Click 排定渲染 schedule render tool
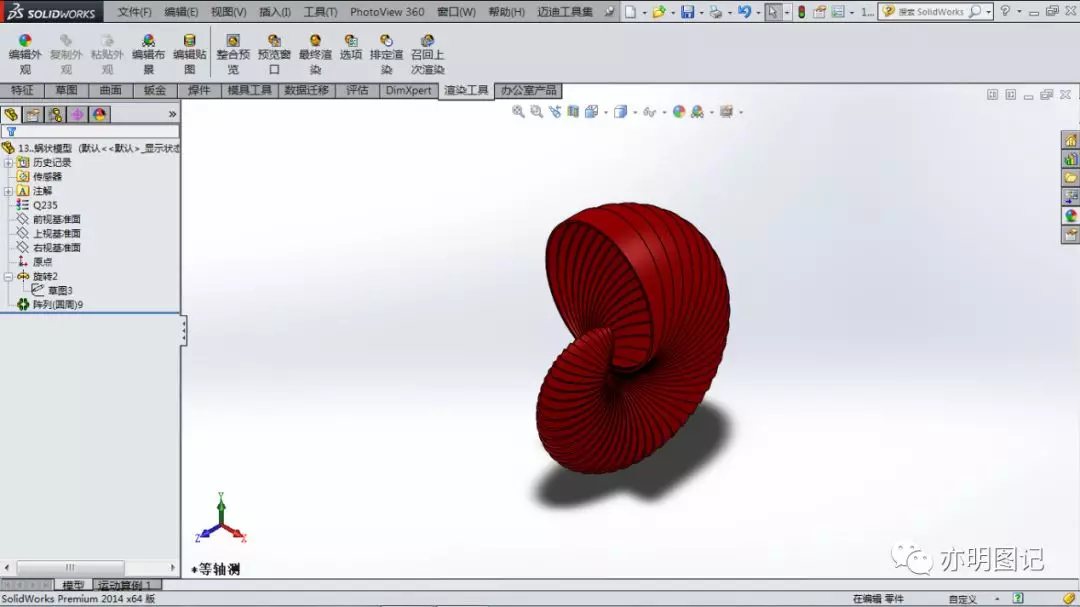This screenshot has height=607, width=1080. click(x=386, y=54)
